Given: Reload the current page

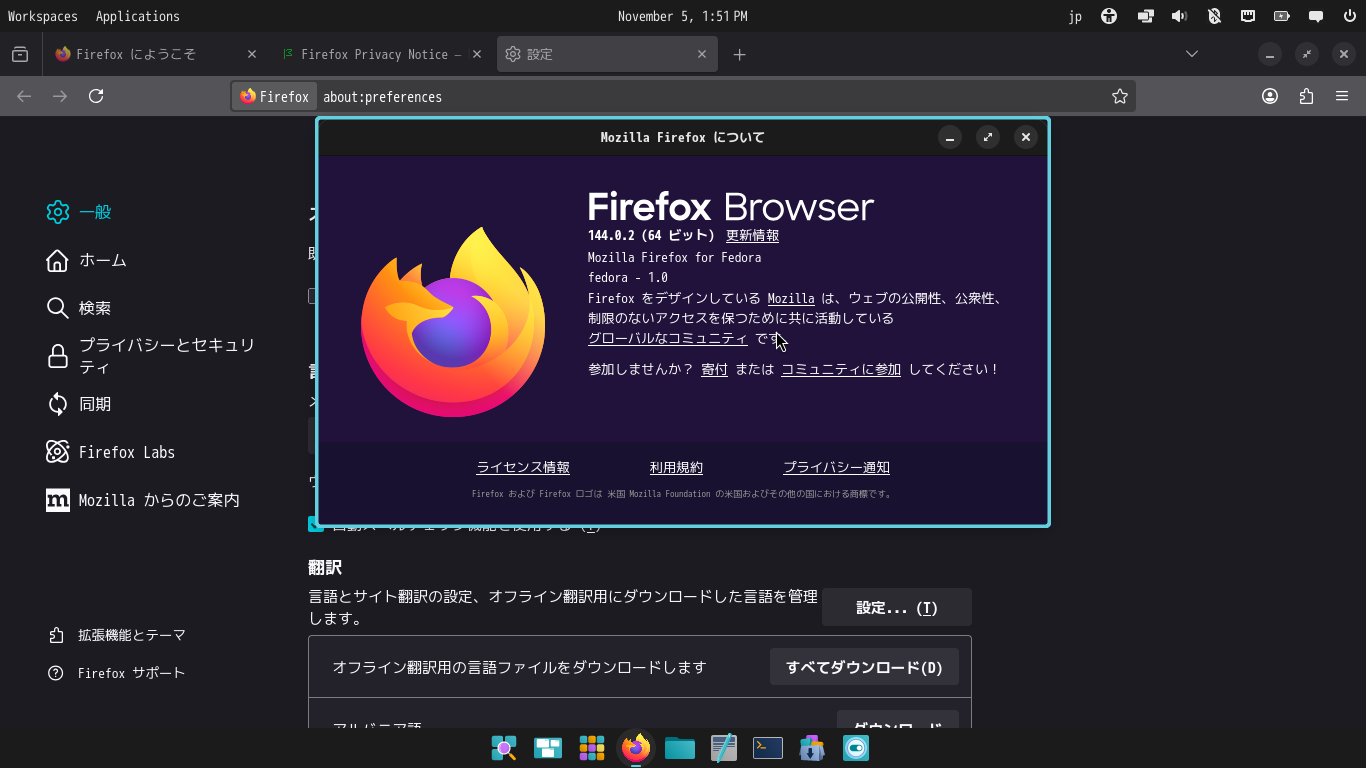Looking at the screenshot, I should [x=96, y=96].
